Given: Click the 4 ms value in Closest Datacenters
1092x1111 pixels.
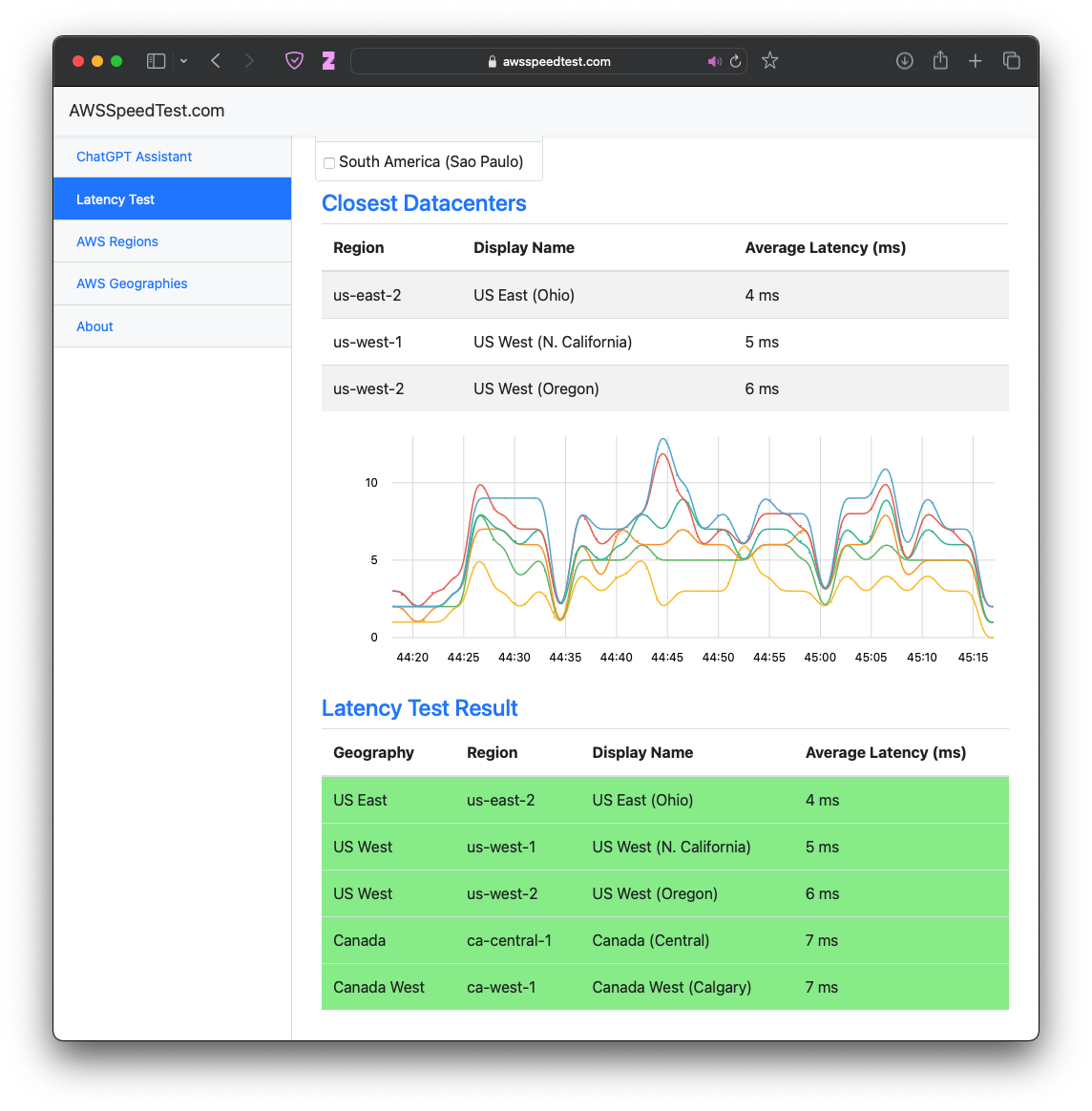Looking at the screenshot, I should tap(762, 295).
